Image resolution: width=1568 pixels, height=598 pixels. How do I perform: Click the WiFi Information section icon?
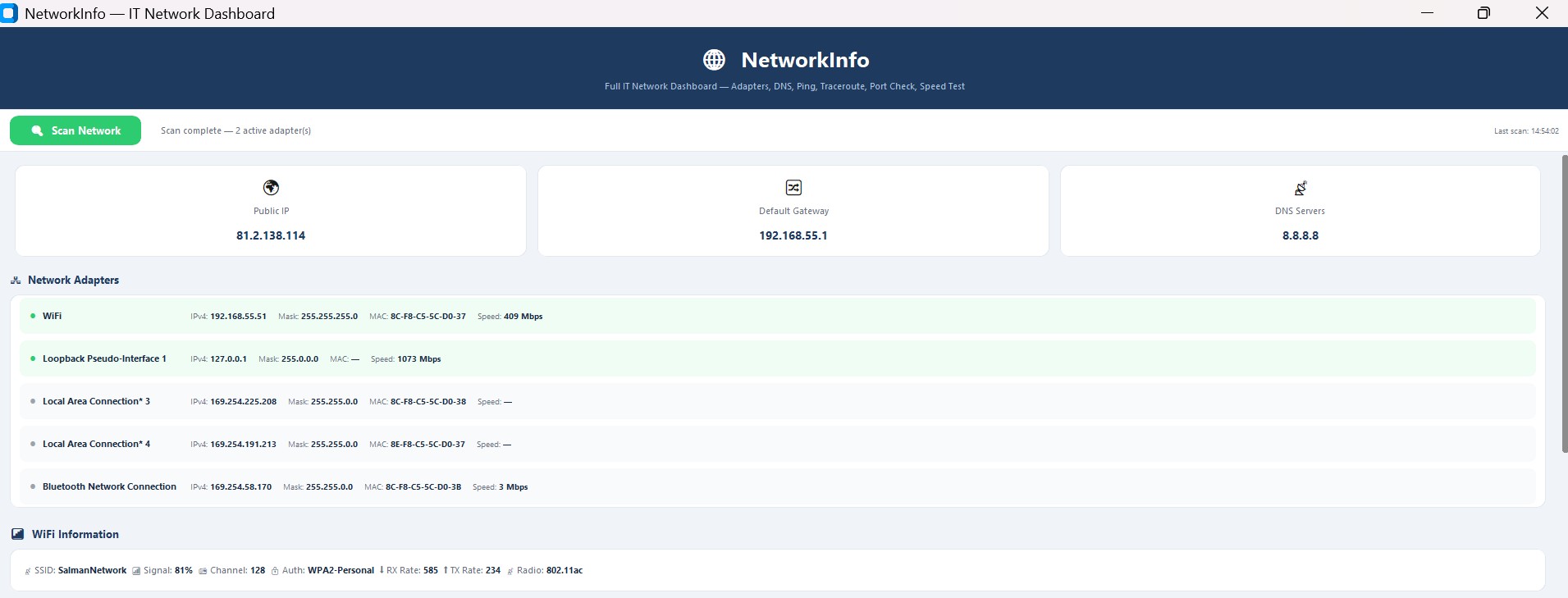(x=17, y=534)
